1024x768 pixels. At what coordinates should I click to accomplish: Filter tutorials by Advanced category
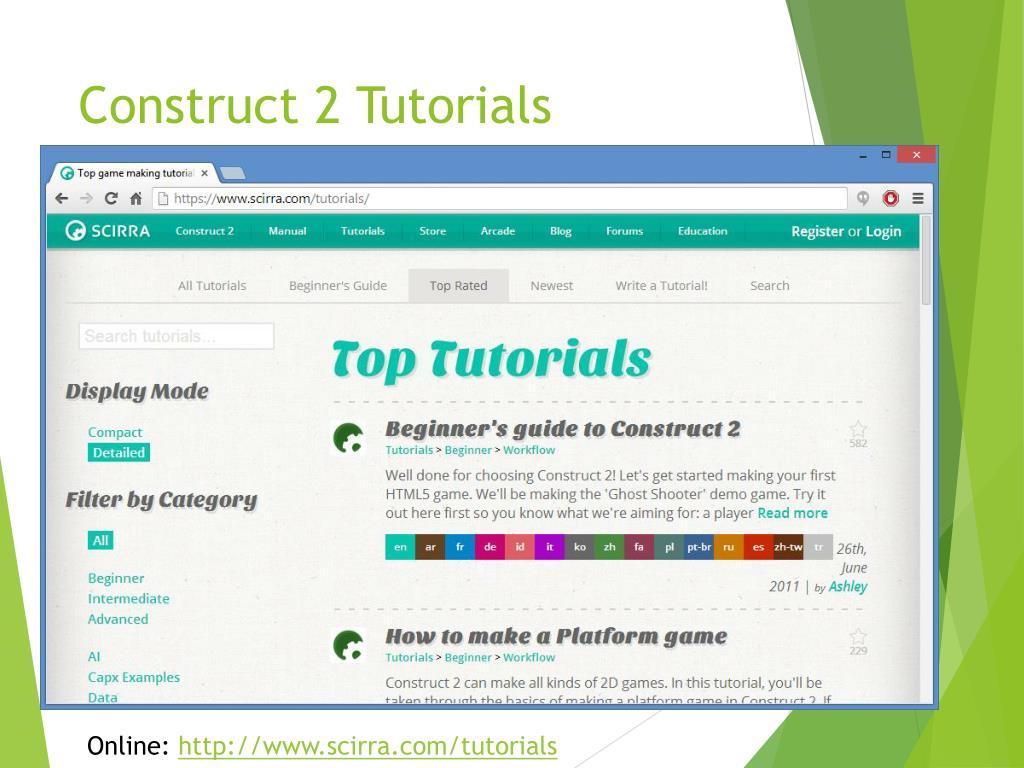tap(118, 618)
